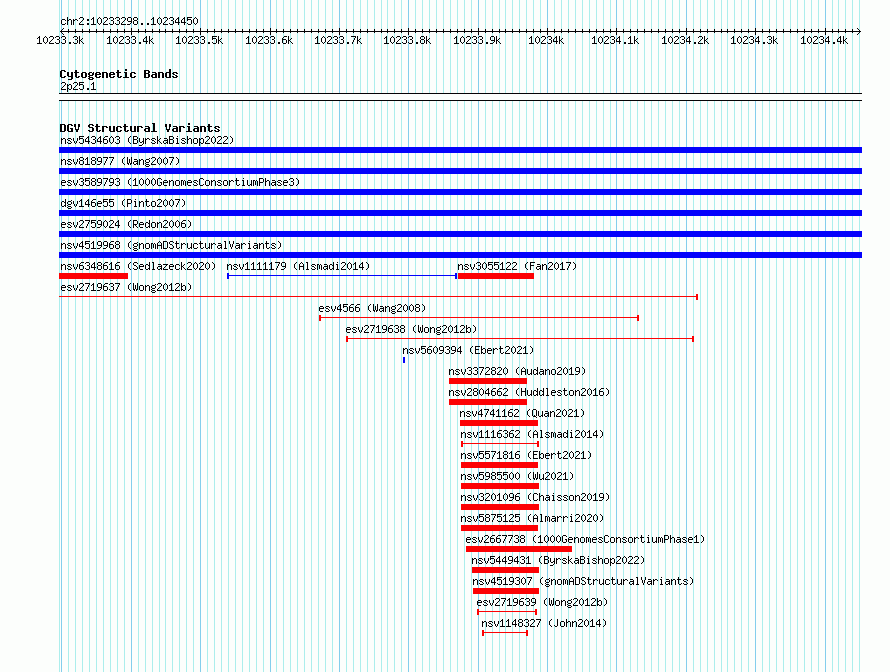The width and height of the screenshot is (890, 672).
Task: Open nsv3055122 (Fan2017) label
Action: (x=517, y=266)
